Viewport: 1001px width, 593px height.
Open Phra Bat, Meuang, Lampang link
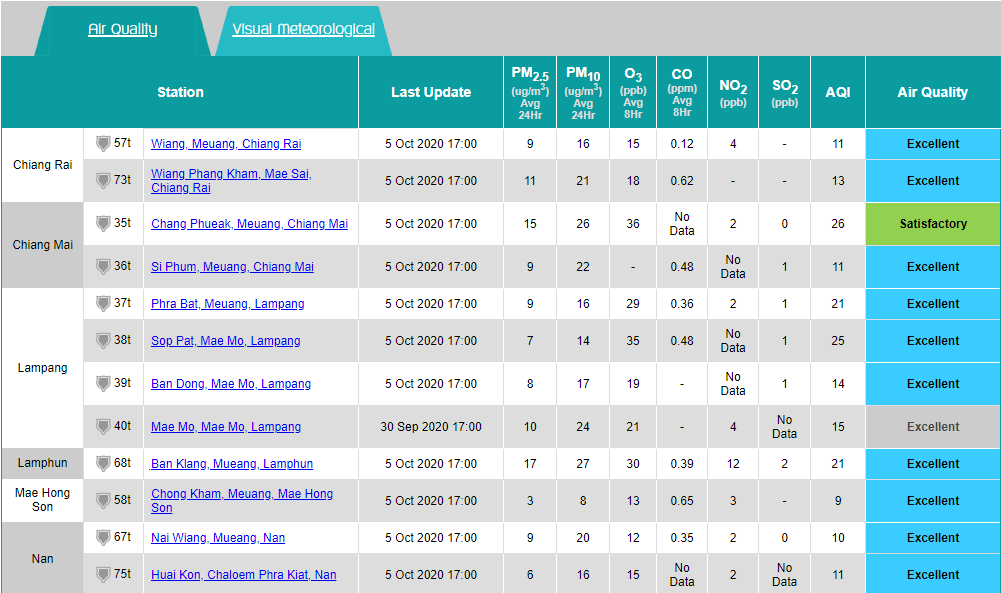227,304
